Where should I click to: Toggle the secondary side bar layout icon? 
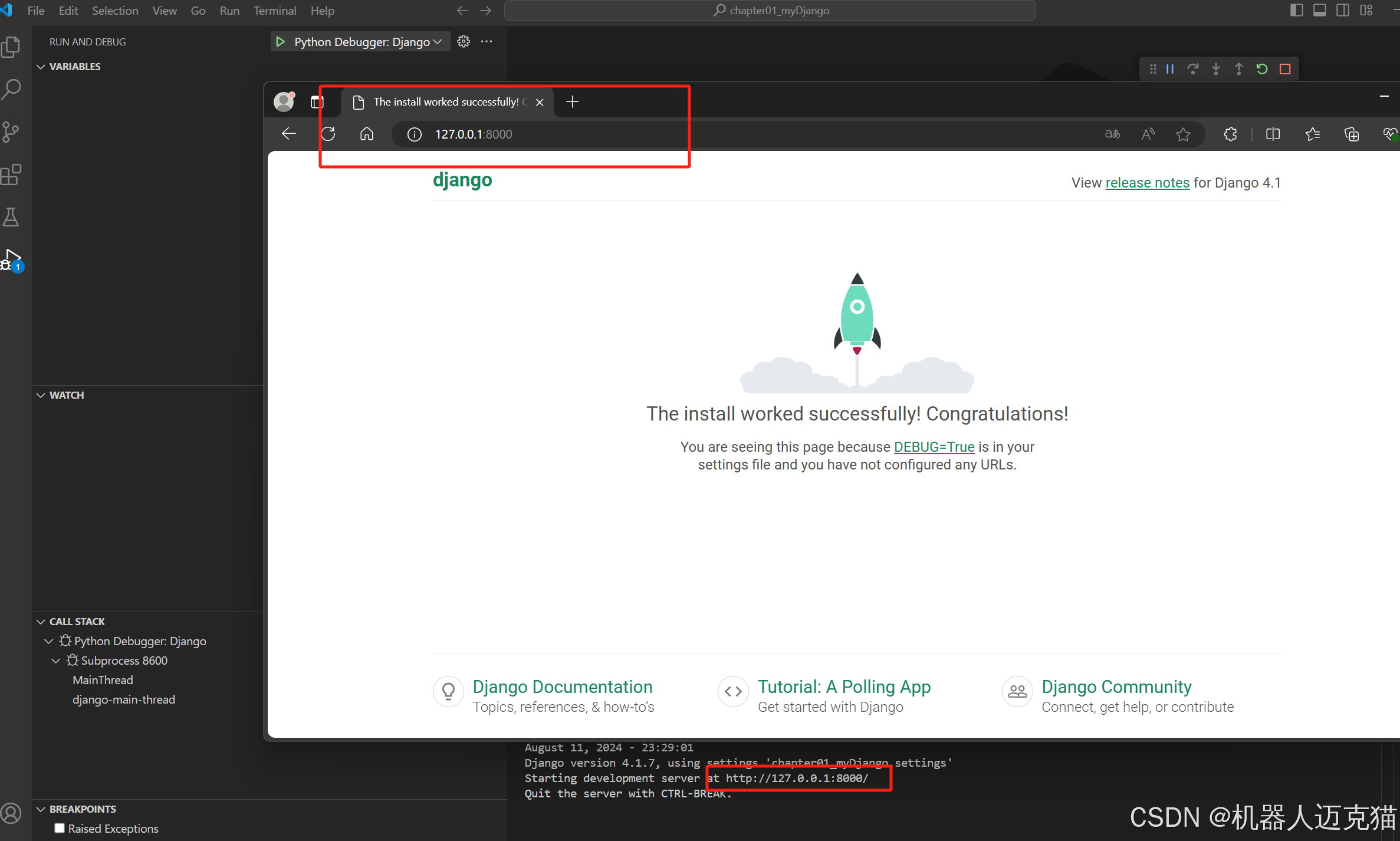pyautogui.click(x=1343, y=10)
